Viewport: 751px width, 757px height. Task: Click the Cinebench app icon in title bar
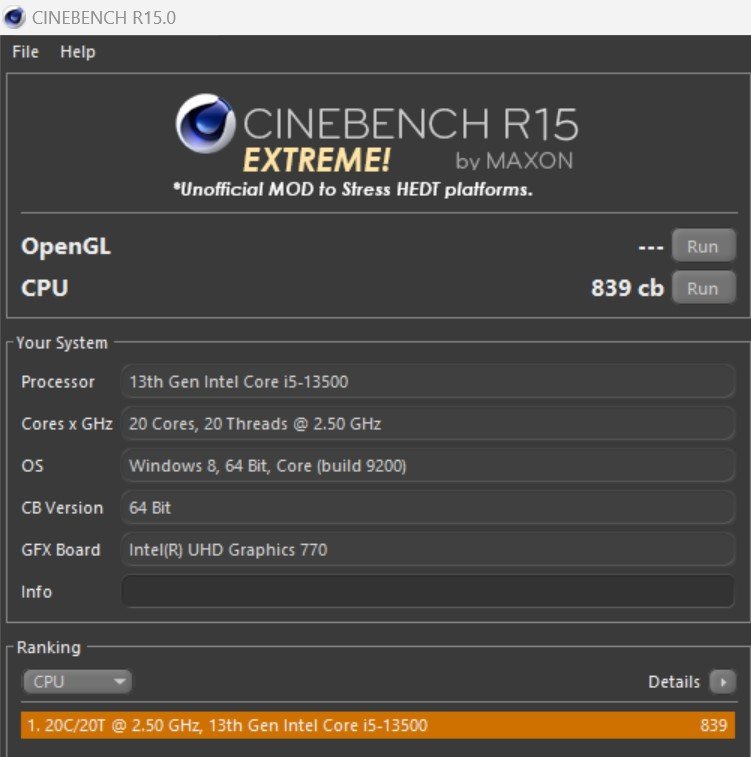(x=14, y=17)
